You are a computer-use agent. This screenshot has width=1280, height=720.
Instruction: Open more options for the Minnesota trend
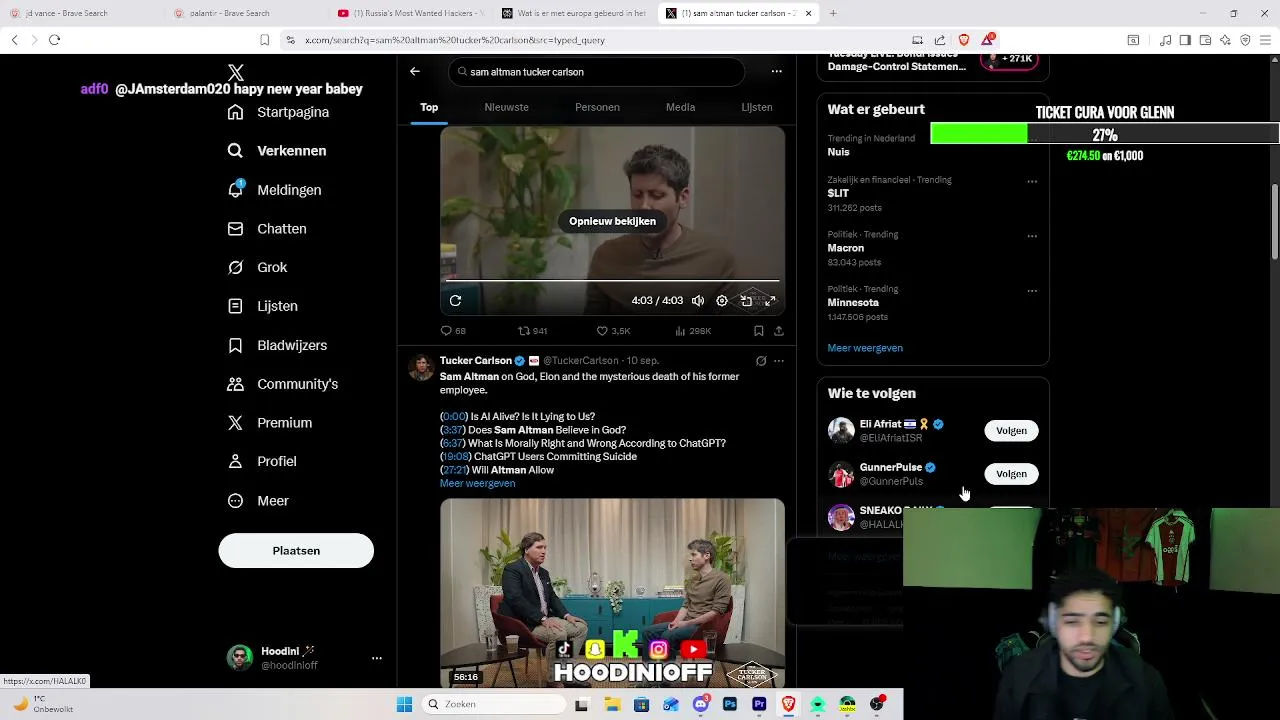coord(1032,291)
